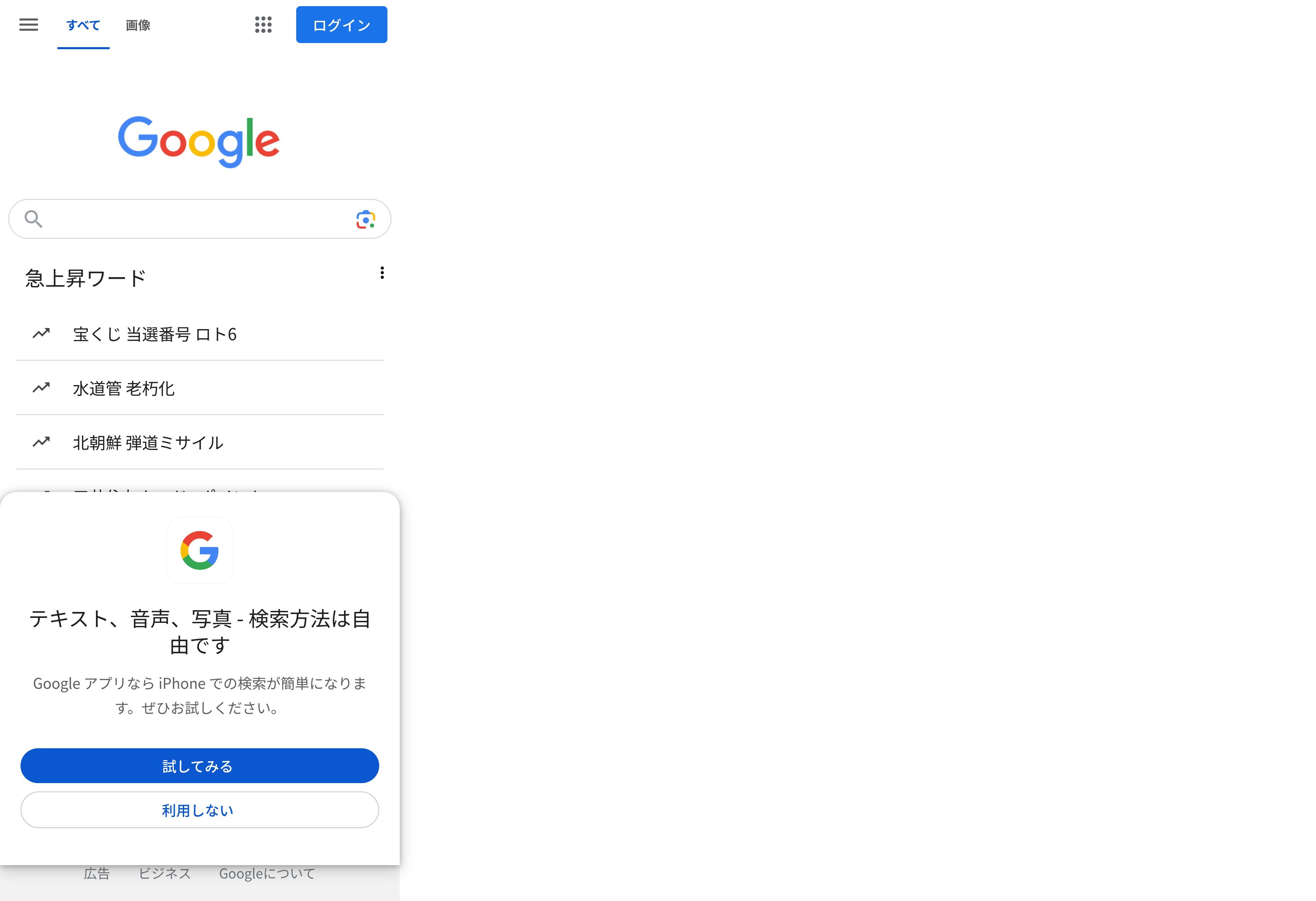Dismiss popup with 利用しない button
The image size is (1316, 901).
[200, 810]
